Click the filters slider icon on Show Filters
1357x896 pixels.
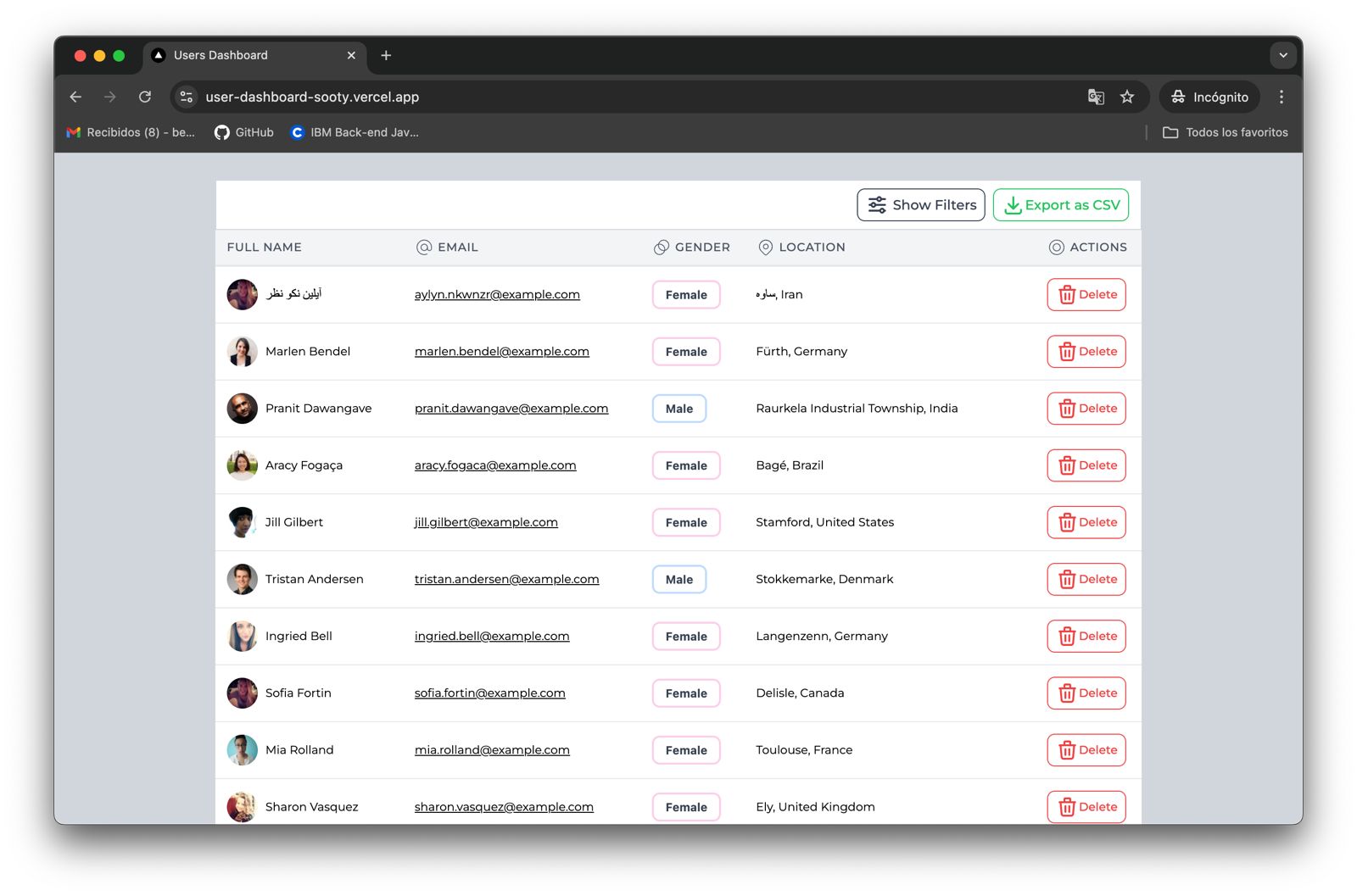click(876, 204)
